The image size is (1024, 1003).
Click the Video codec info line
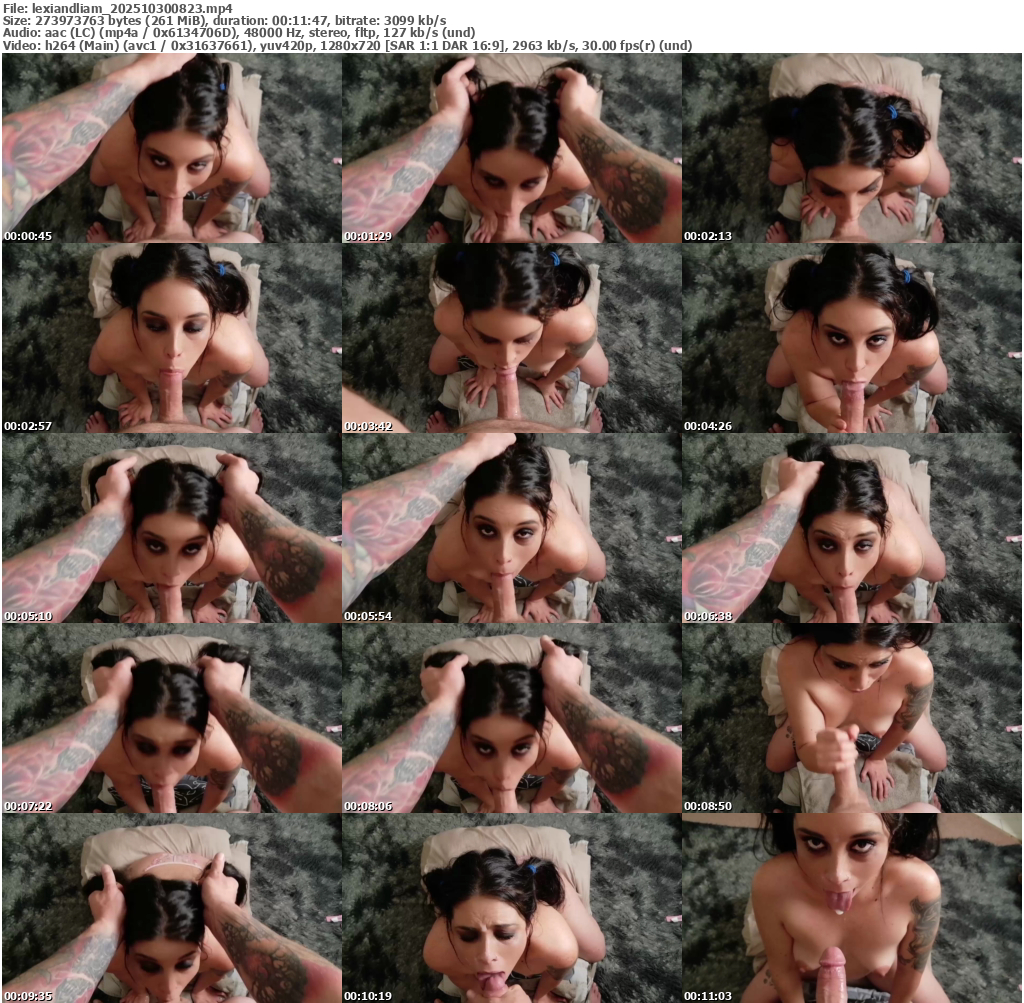347,46
